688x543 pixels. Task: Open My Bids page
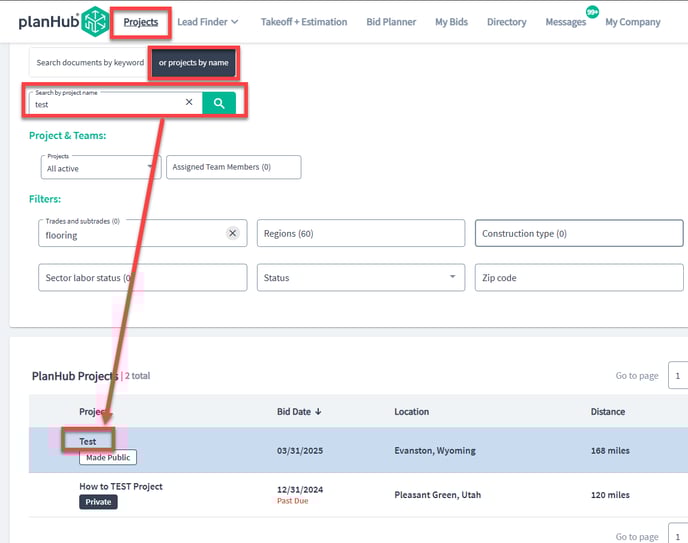point(451,22)
